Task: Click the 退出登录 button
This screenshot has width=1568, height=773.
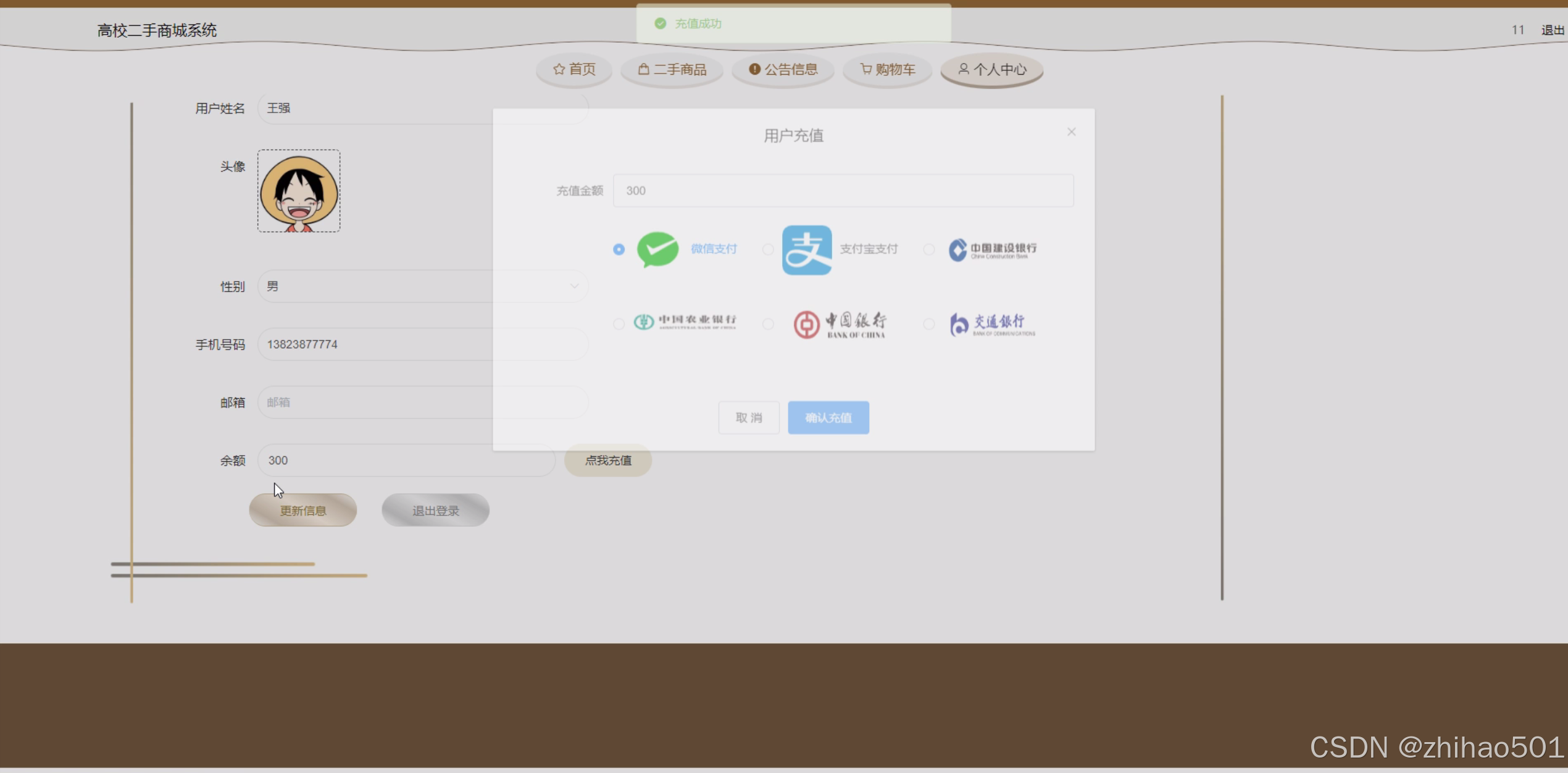Action: pyautogui.click(x=435, y=510)
